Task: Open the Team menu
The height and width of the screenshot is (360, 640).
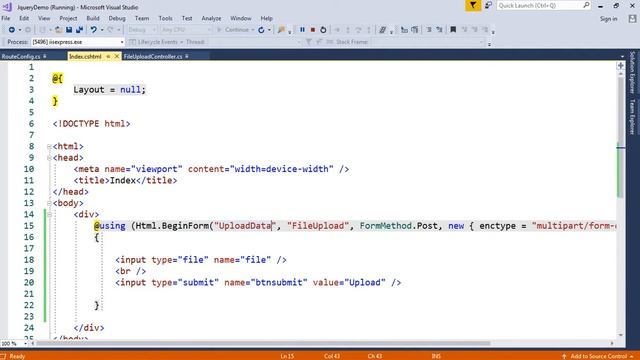Action: pyautogui.click(x=142, y=18)
